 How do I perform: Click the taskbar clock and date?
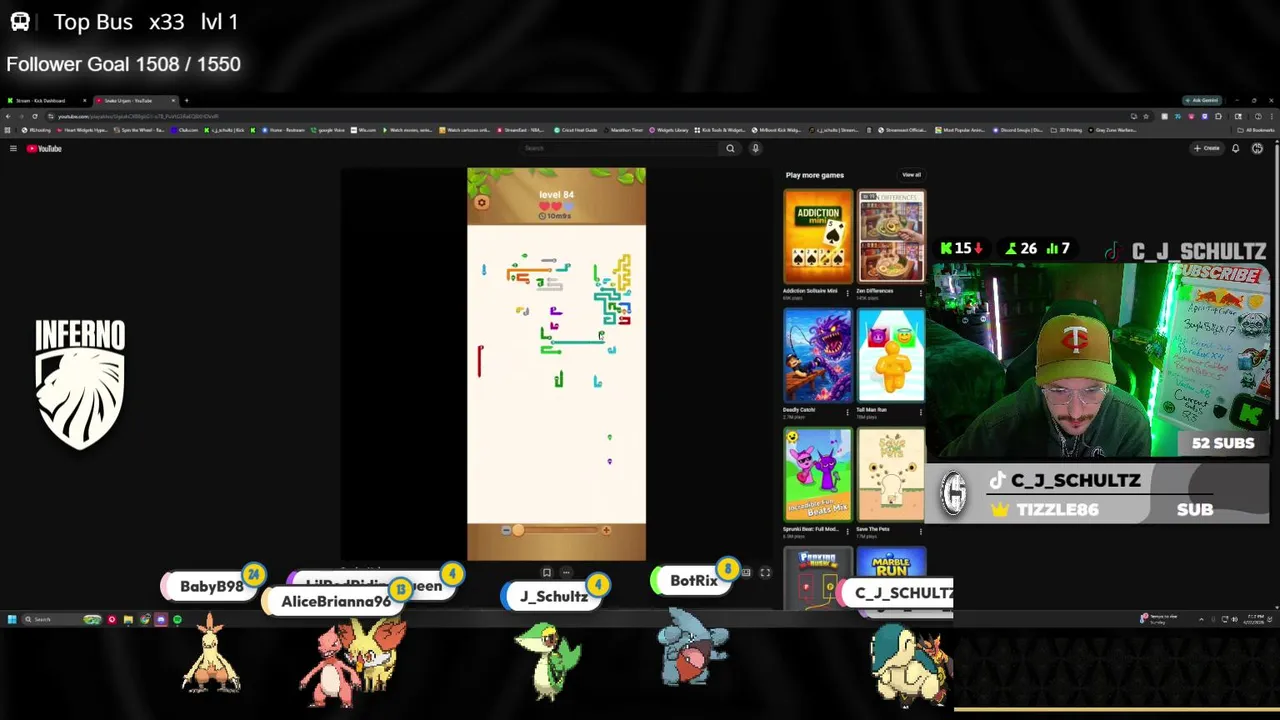[x=1255, y=620]
